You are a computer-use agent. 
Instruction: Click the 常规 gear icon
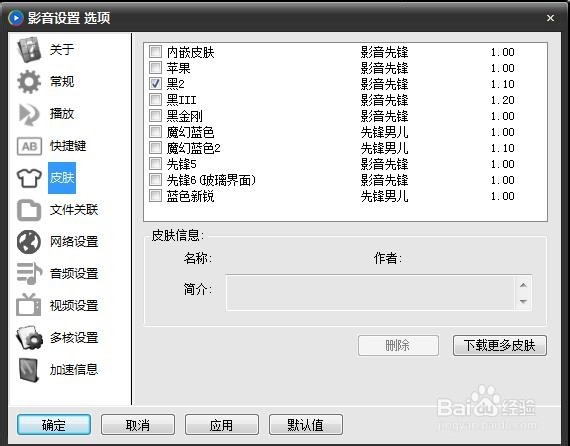(29, 81)
